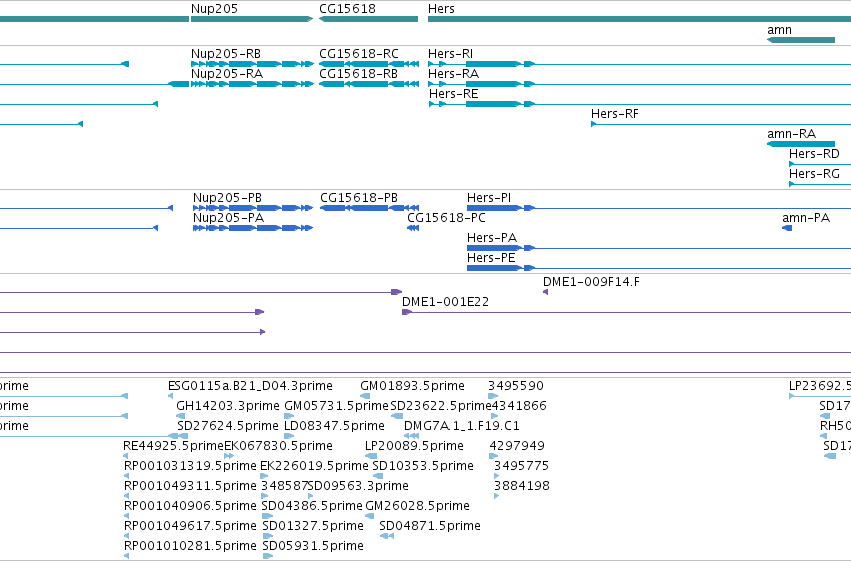
Task: Select the Nup205 gene label
Action: [214, 9]
